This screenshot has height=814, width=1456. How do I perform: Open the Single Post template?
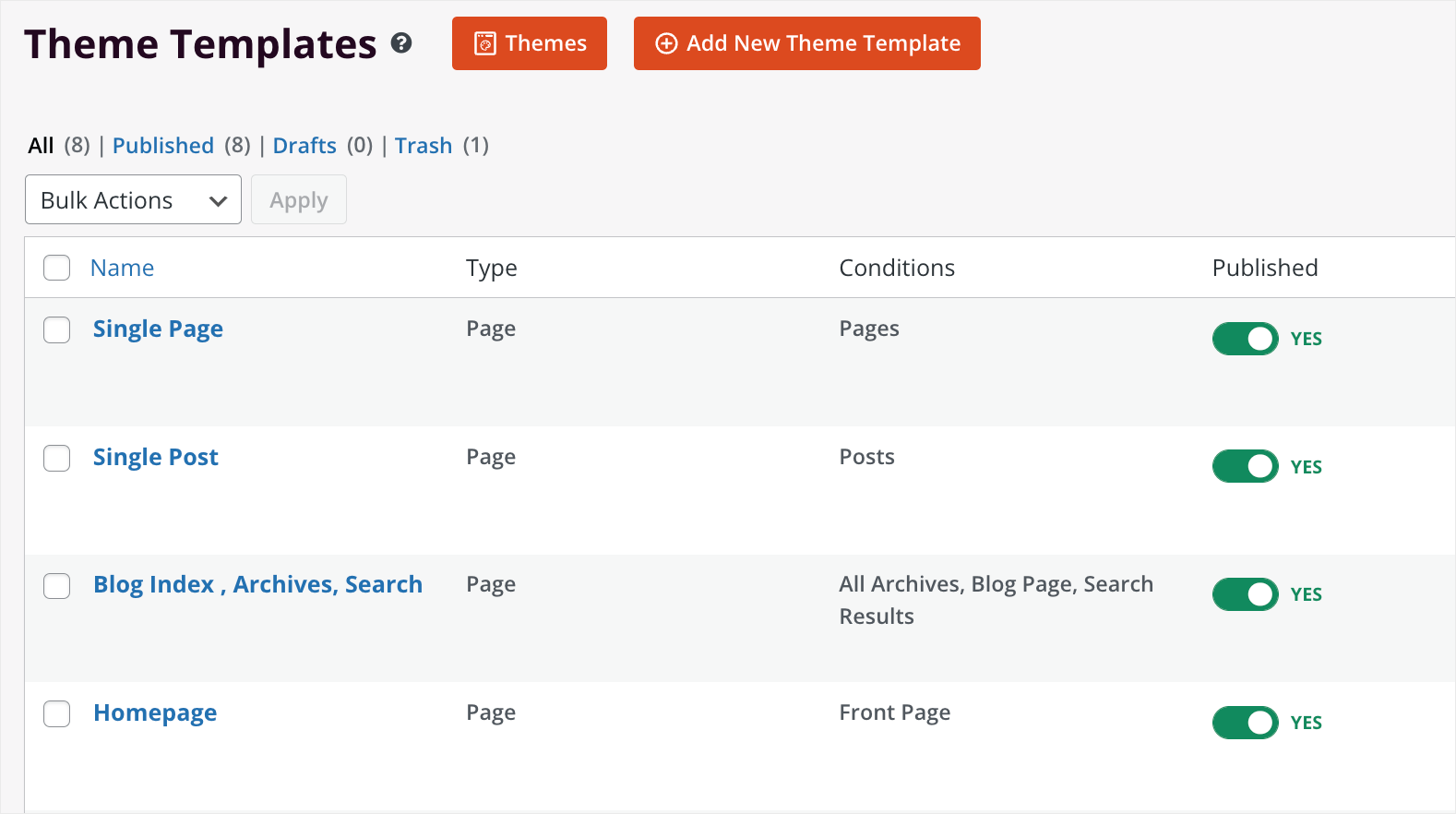156,458
